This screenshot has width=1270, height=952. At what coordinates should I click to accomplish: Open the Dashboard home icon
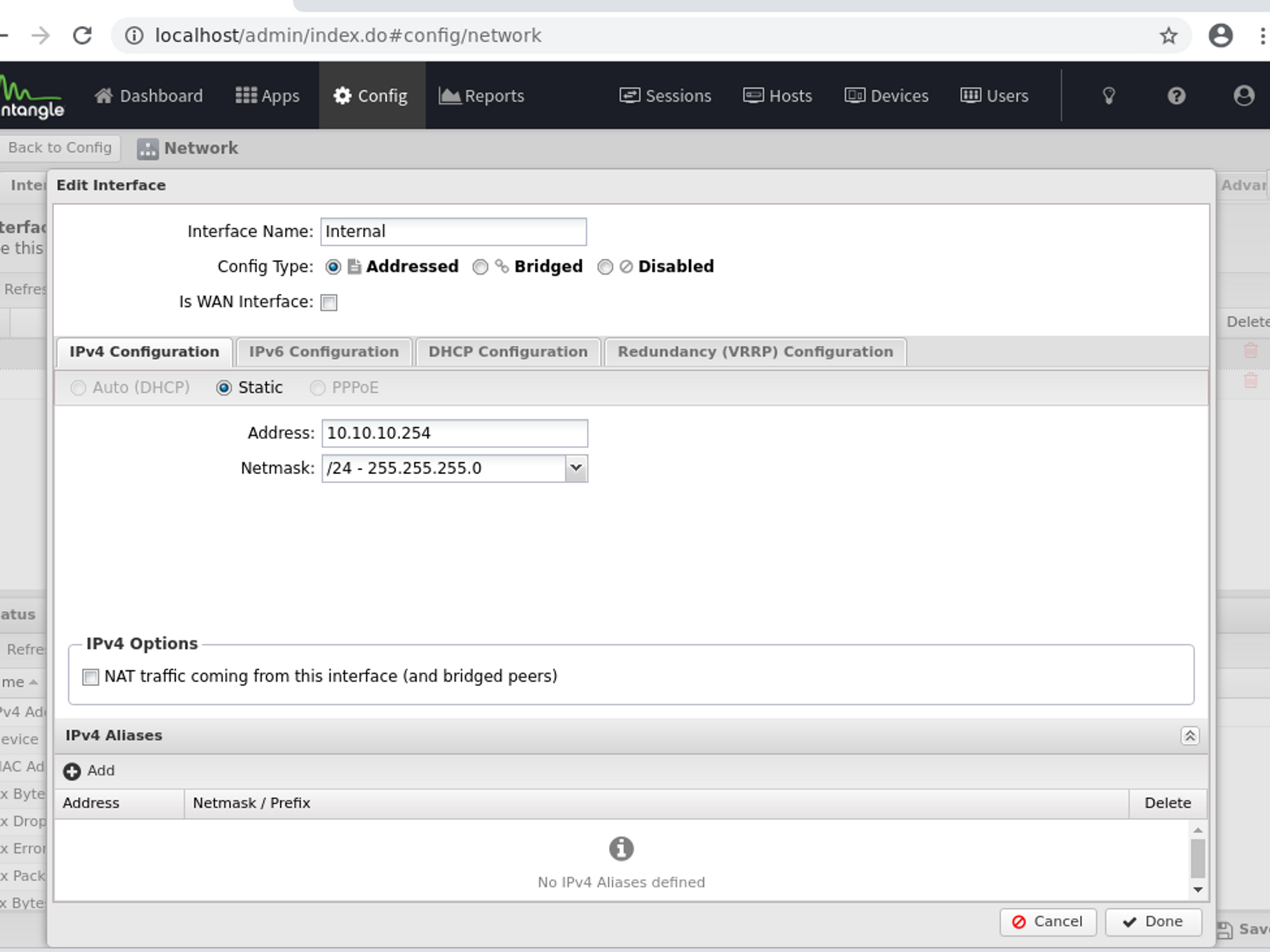[104, 96]
